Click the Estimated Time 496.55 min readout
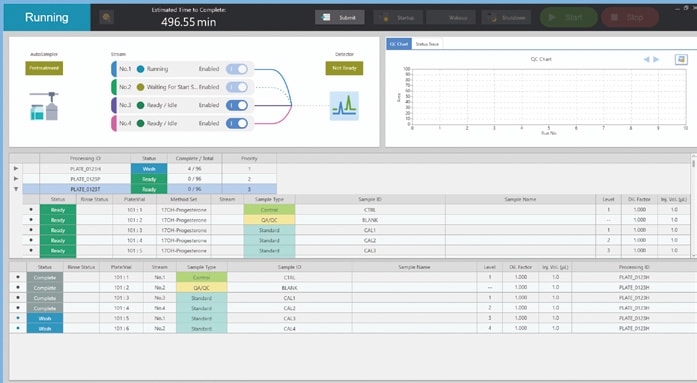Screen dimensions: 697x383 coord(188,22)
